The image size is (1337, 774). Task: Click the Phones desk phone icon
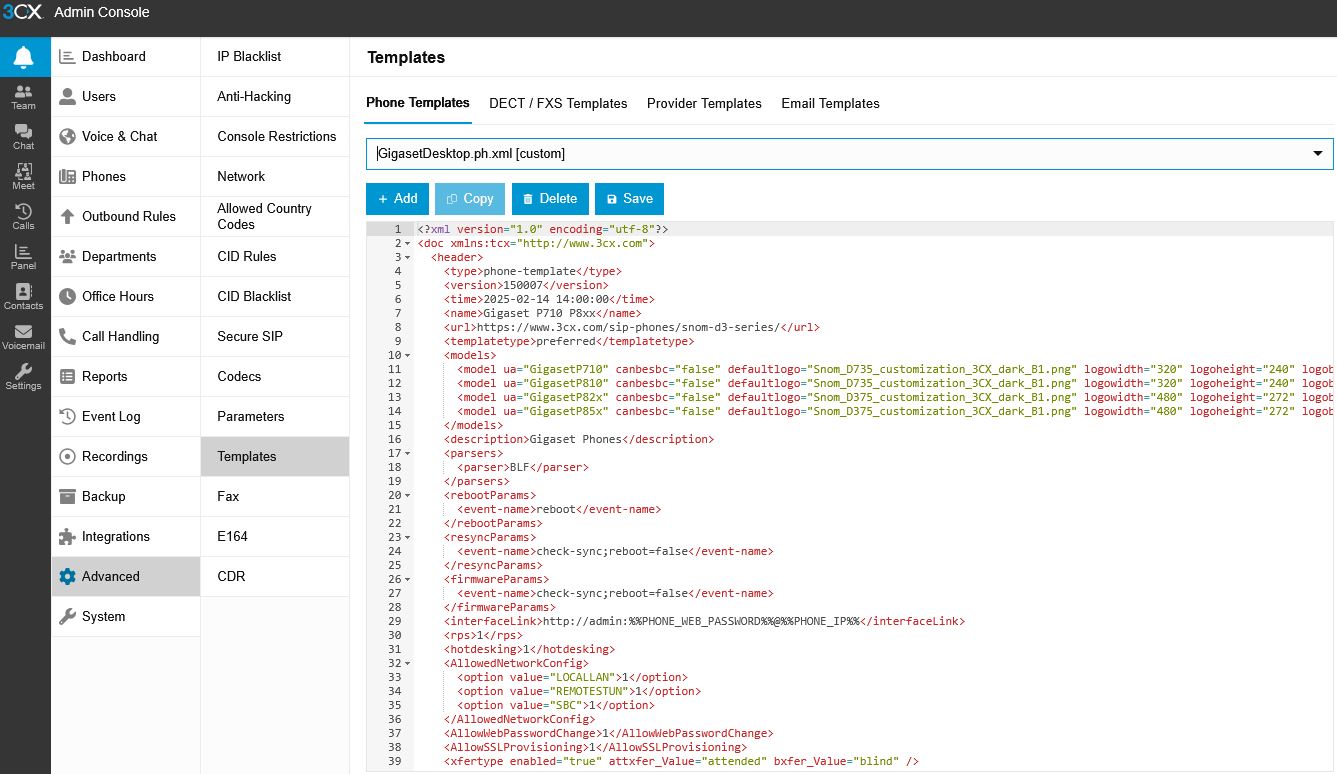pos(67,177)
